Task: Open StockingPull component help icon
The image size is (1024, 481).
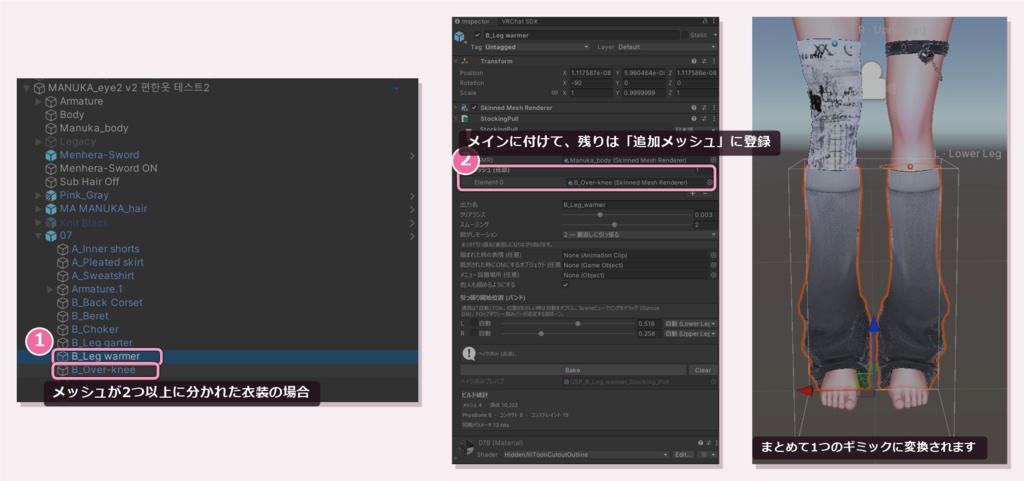Action: (x=694, y=119)
